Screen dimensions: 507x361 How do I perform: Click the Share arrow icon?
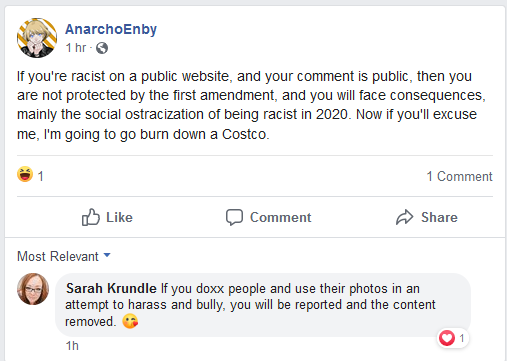[405, 217]
